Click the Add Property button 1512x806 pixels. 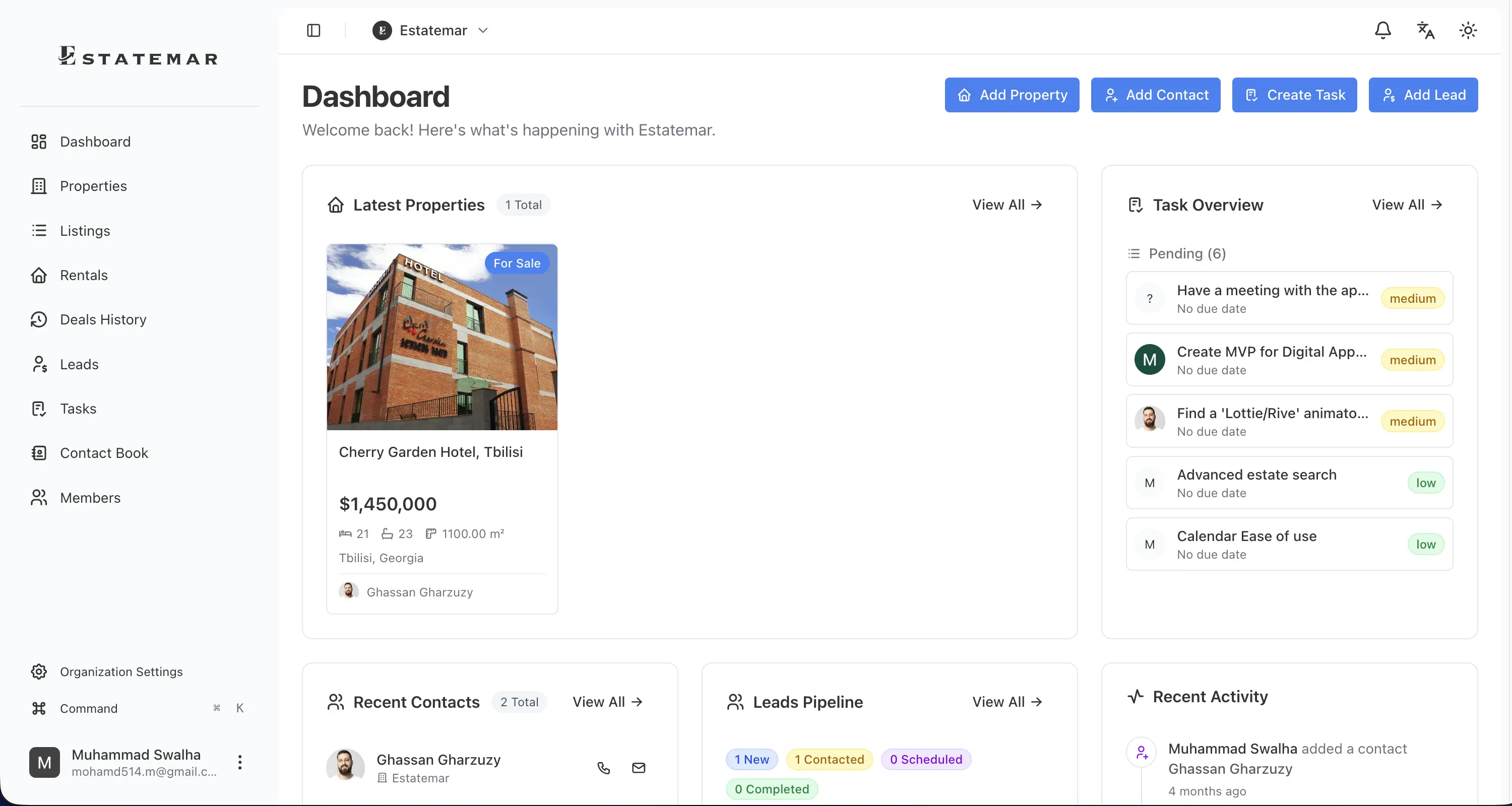[1012, 95]
